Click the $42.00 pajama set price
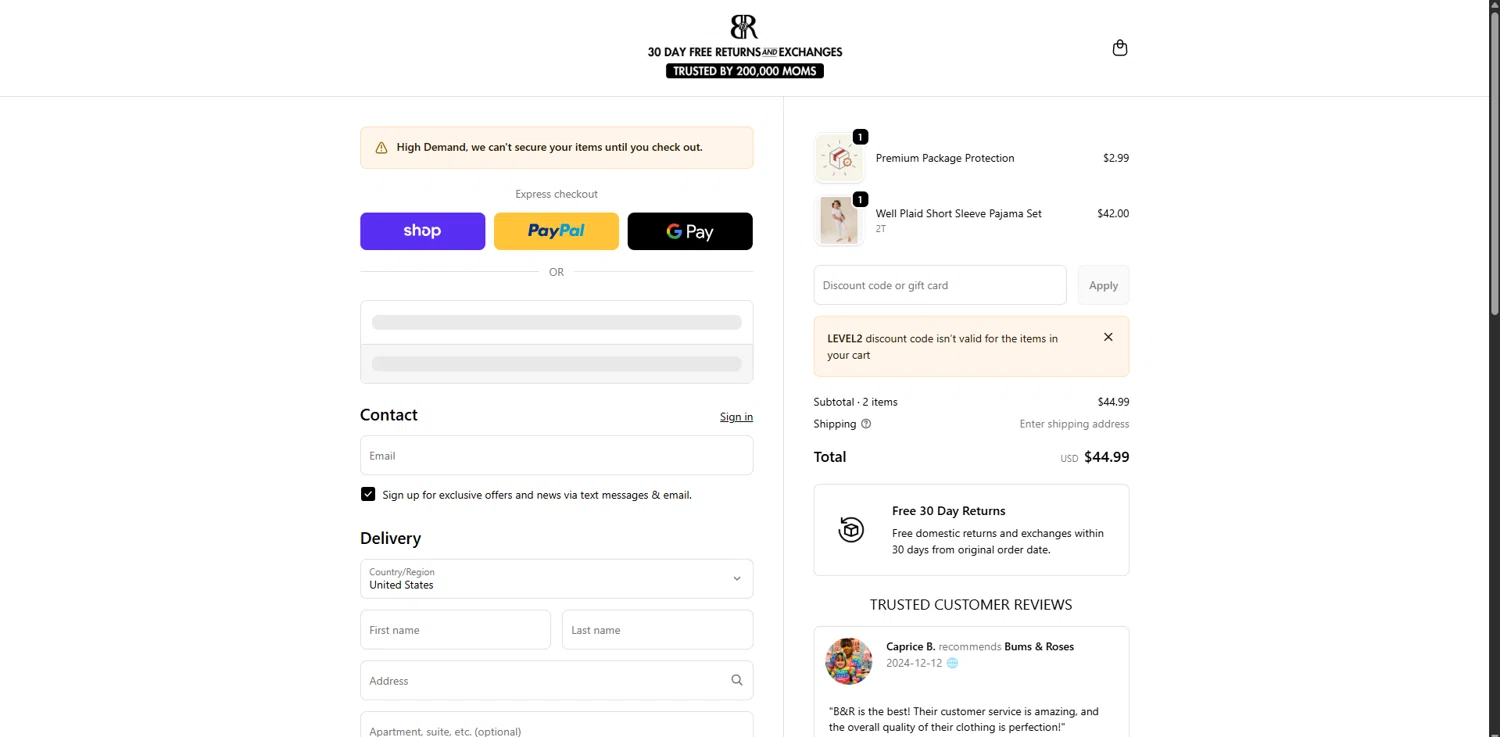The height and width of the screenshot is (737, 1500). 1113,213
